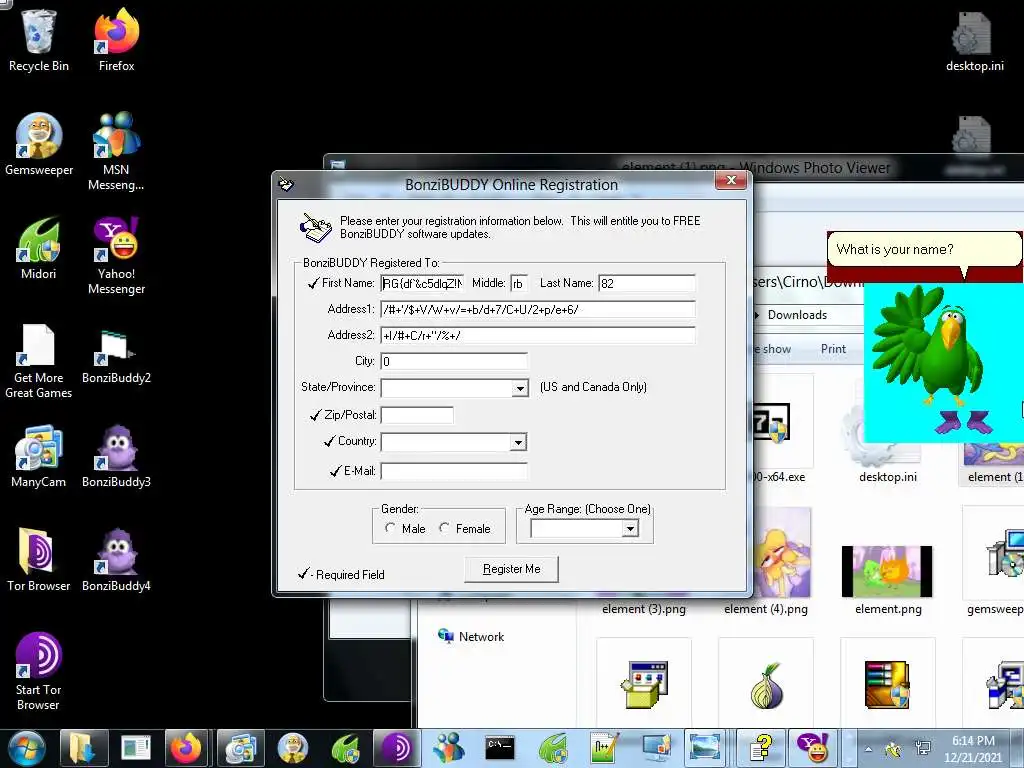Screen dimensions: 1024x768
Task: Show hidden system tray icons
Action: pyautogui.click(x=868, y=749)
